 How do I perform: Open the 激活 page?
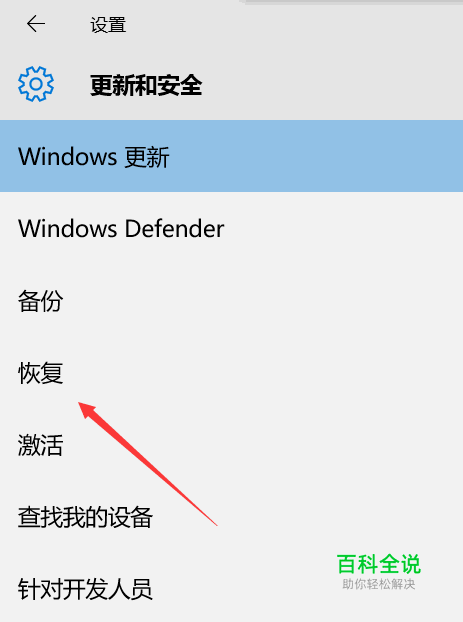(x=231, y=445)
